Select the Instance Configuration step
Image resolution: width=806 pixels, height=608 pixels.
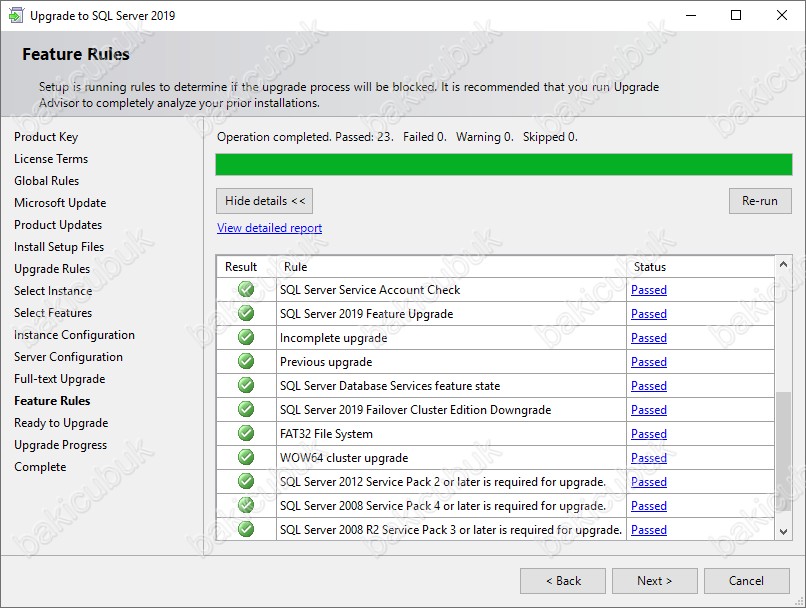tap(75, 335)
